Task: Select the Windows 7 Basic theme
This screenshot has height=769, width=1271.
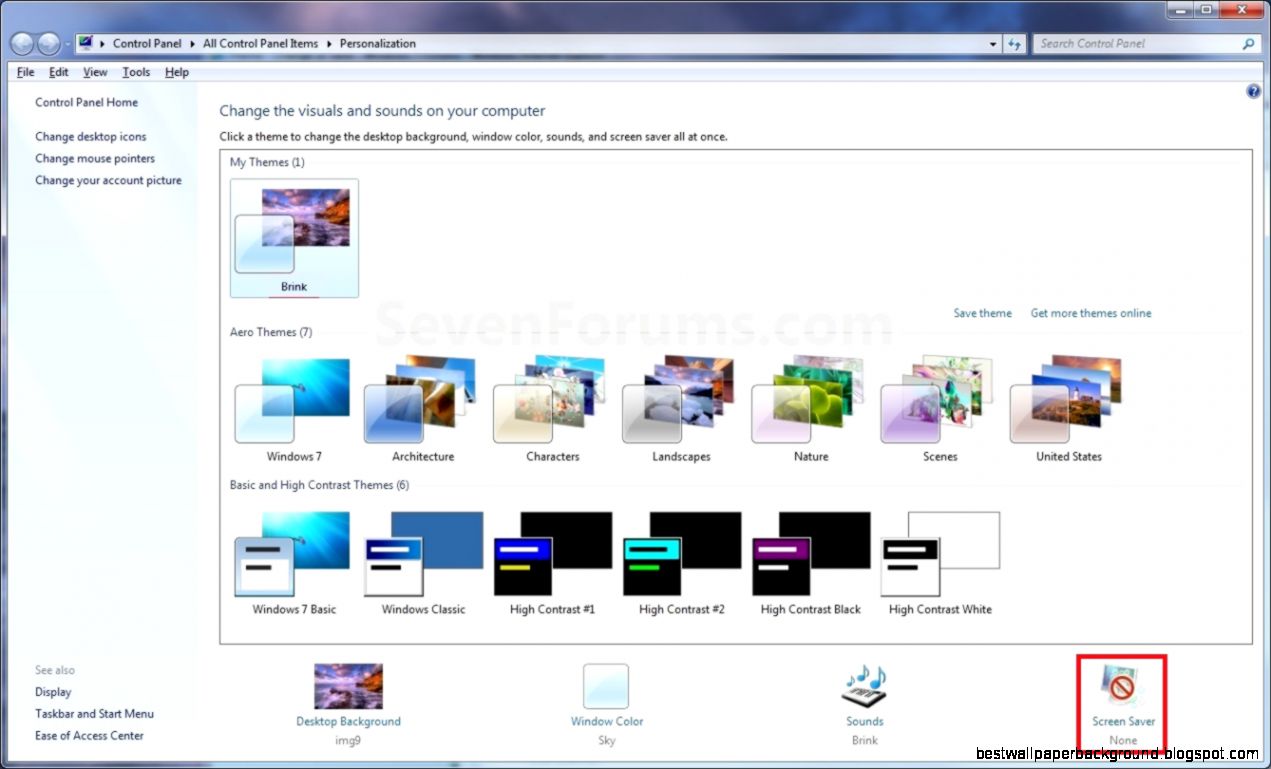Action: coord(294,564)
